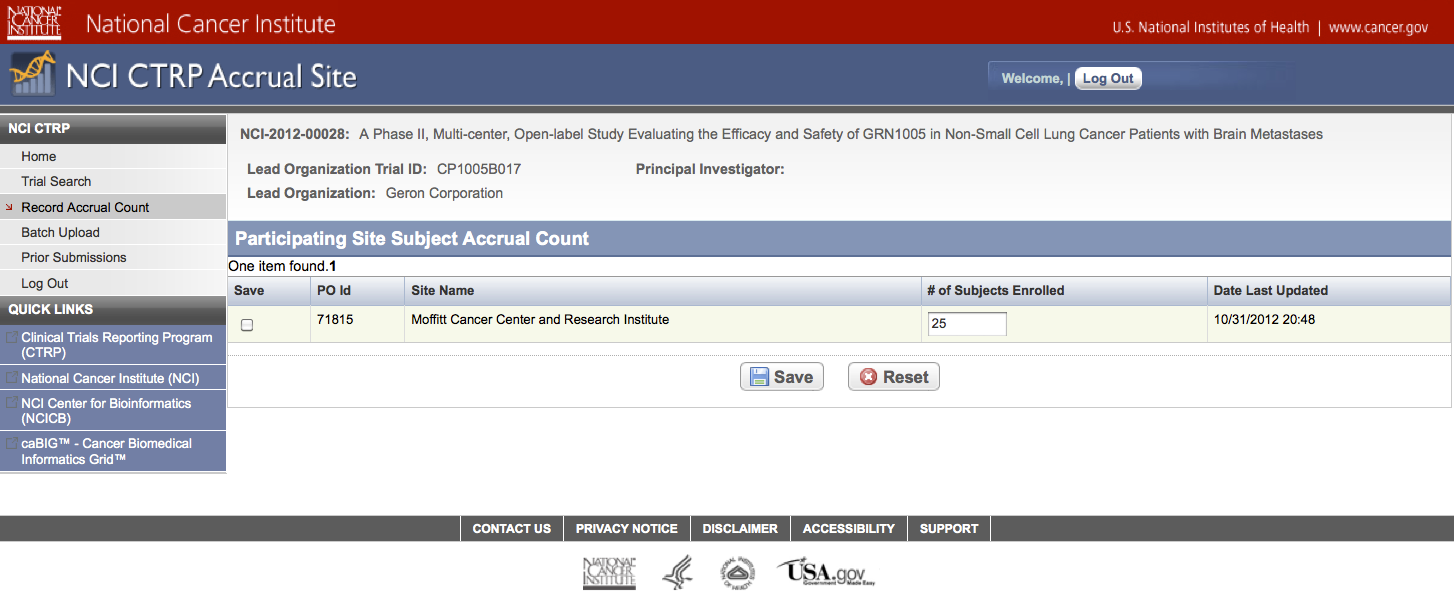Click the floppy disk icon on Save button
Viewport: 1454px width, 596px height.
coord(760,377)
